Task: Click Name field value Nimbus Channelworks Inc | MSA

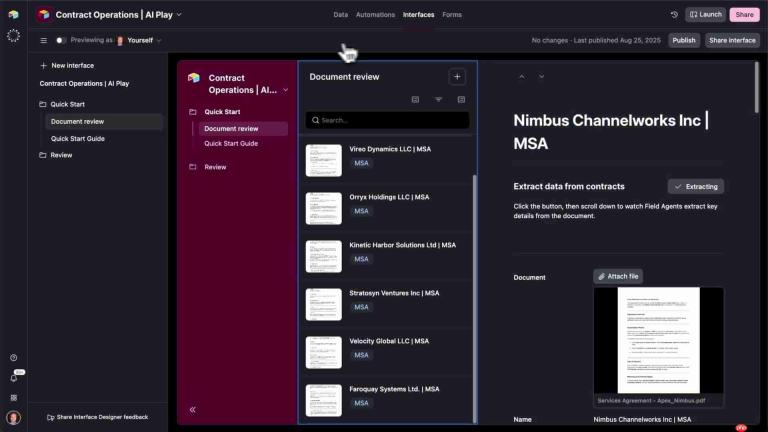Action: coord(642,420)
